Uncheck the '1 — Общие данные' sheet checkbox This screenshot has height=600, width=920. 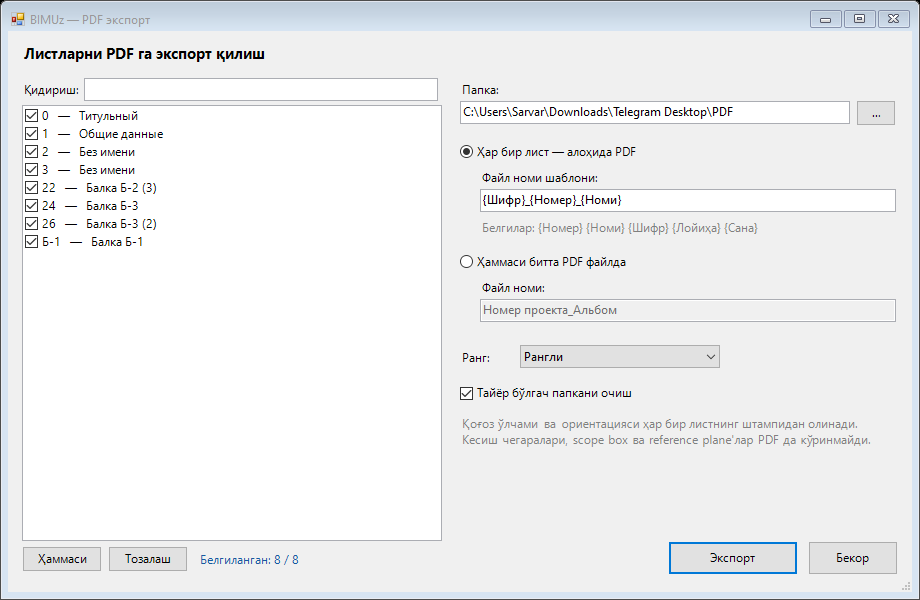pyautogui.click(x=32, y=134)
